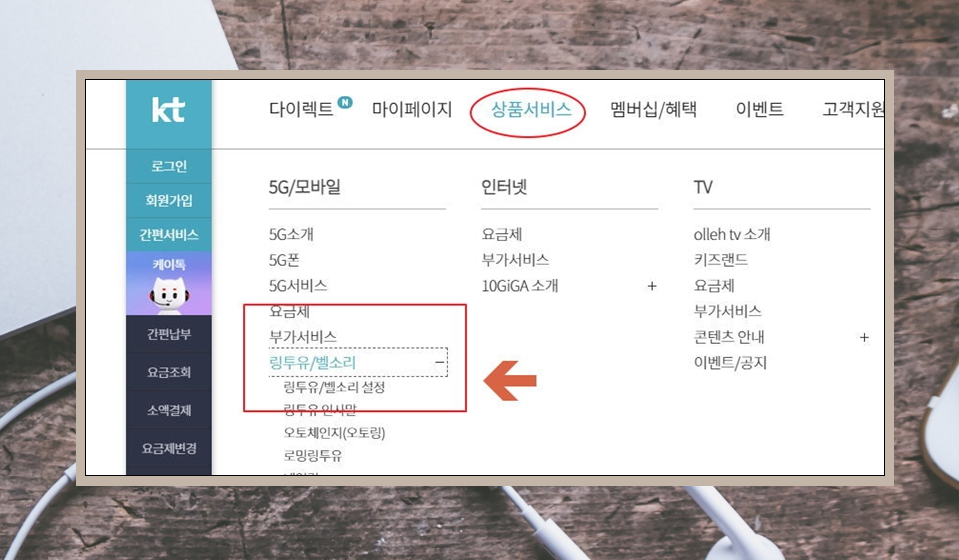Open the 이벤트/공지 link

(x=730, y=363)
